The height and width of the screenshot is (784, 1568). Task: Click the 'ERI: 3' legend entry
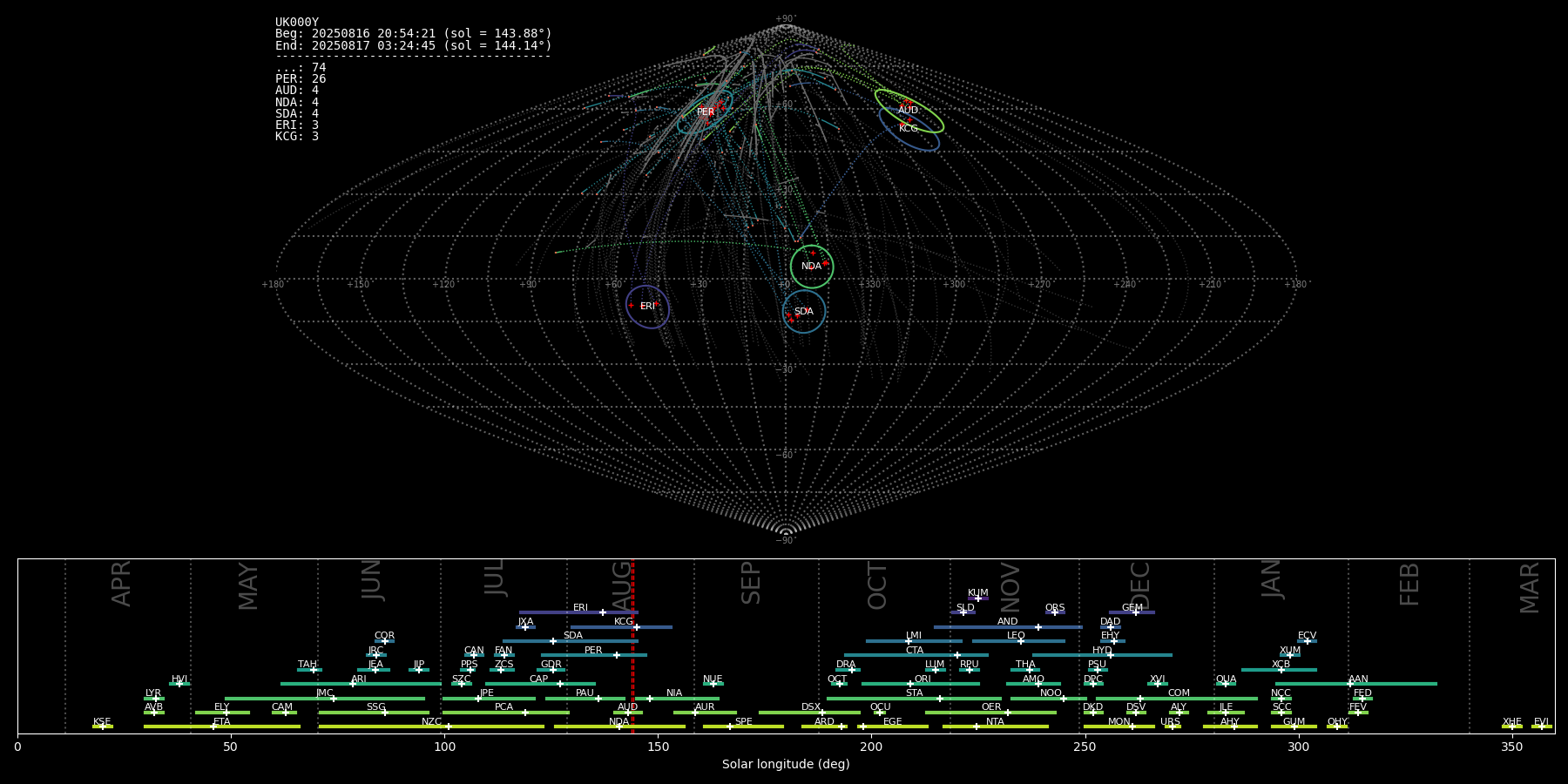(297, 125)
